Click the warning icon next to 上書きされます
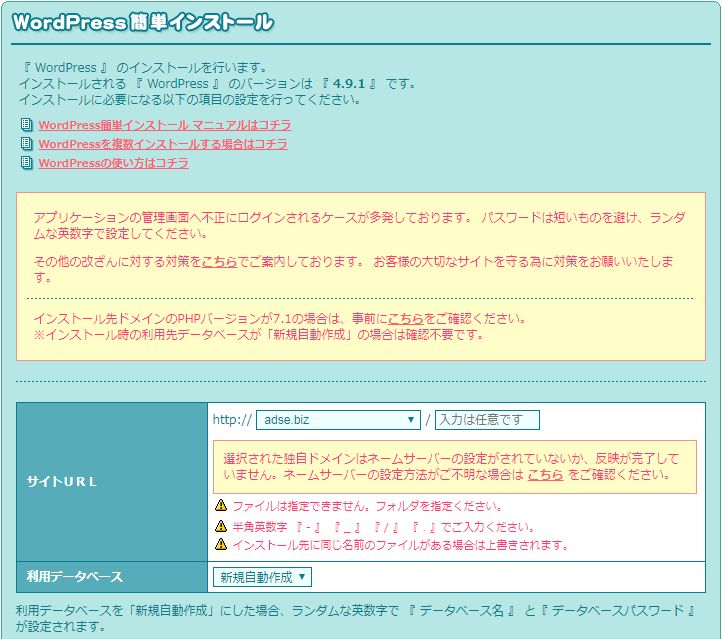Image resolution: width=722 pixels, height=639 pixels. pyautogui.click(x=221, y=544)
